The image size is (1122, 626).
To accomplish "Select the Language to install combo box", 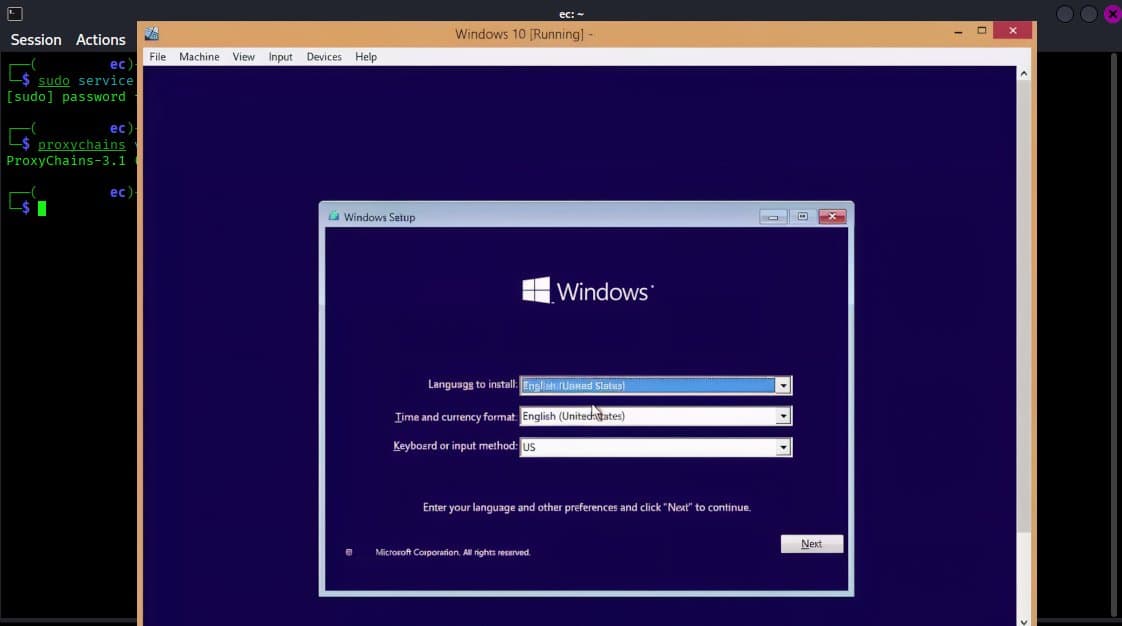I will pyautogui.click(x=655, y=386).
